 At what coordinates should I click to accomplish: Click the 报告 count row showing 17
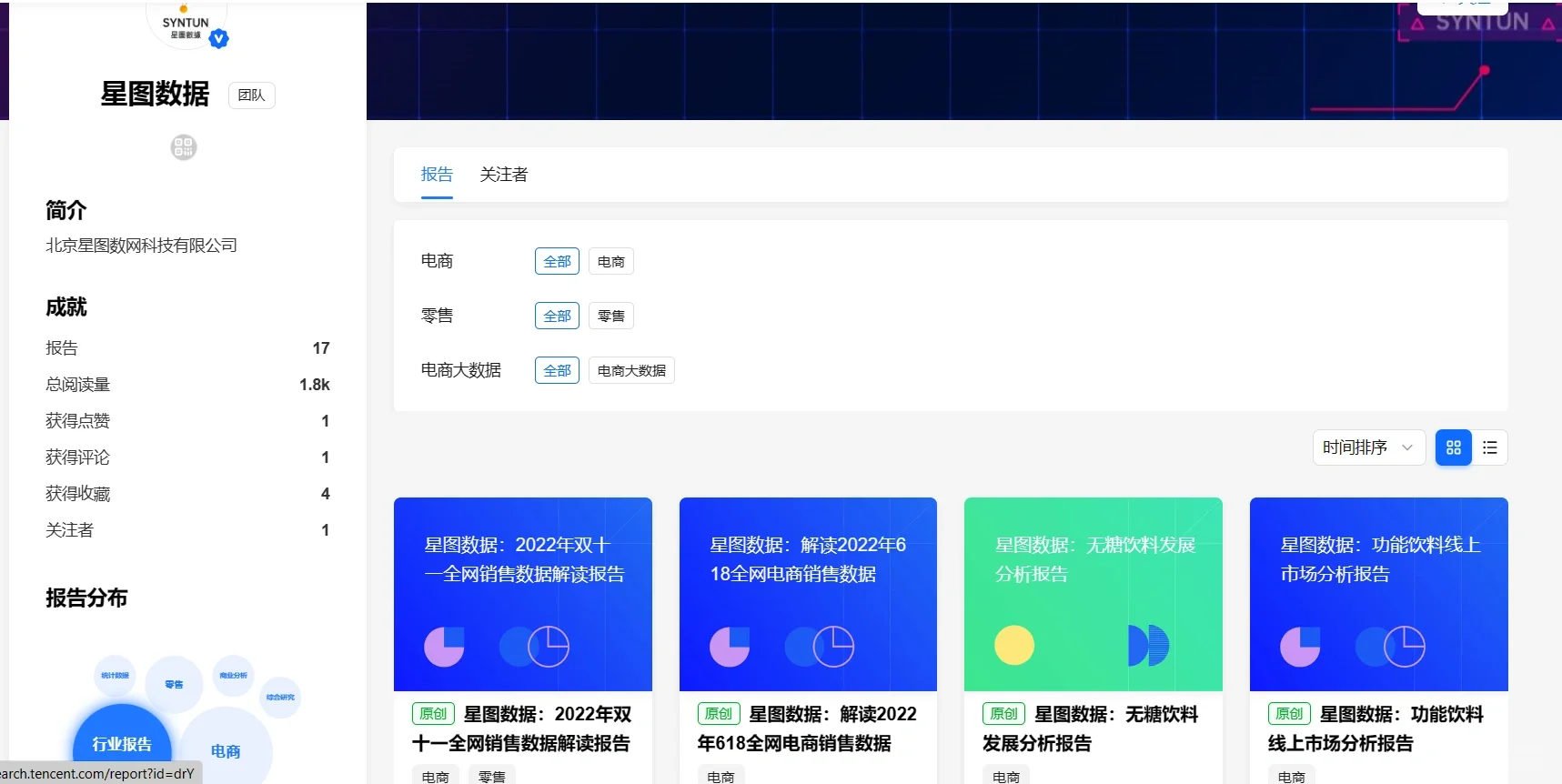click(x=187, y=348)
